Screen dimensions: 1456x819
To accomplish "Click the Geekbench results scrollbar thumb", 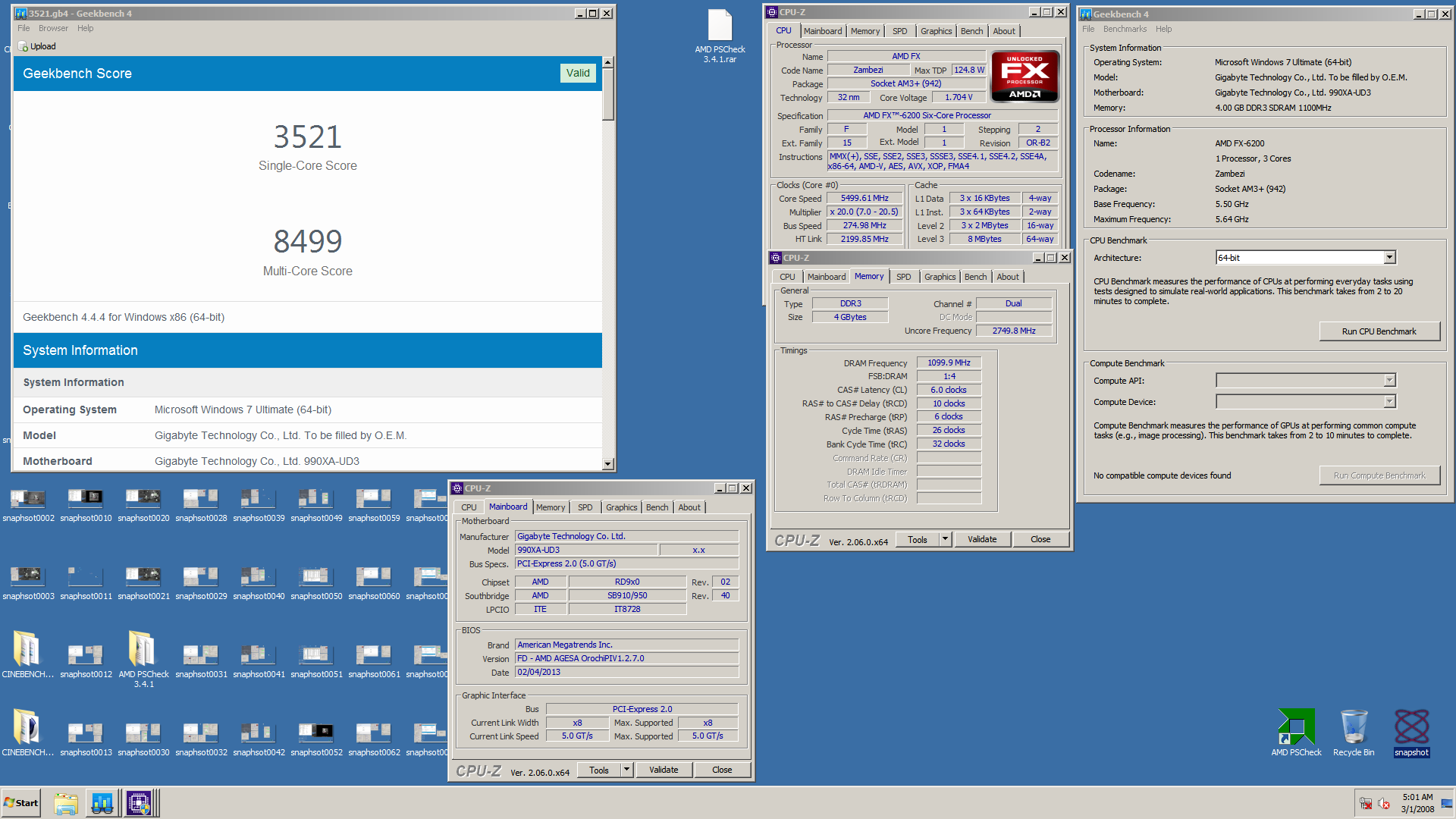I will pyautogui.click(x=607, y=94).
